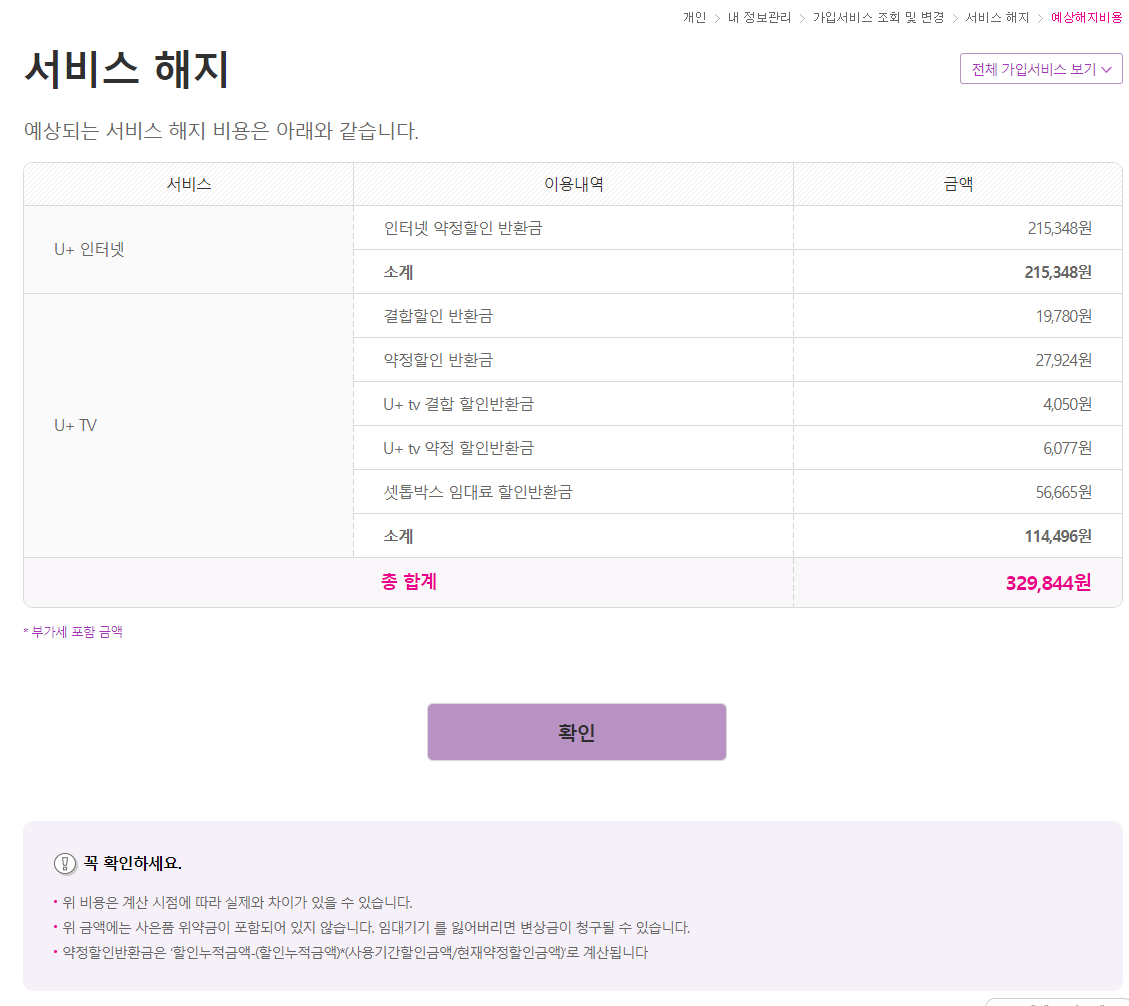1129x1006 pixels.
Task: Click the 셋톱박스 임대료 할인반환금 row label
Action: (x=477, y=492)
